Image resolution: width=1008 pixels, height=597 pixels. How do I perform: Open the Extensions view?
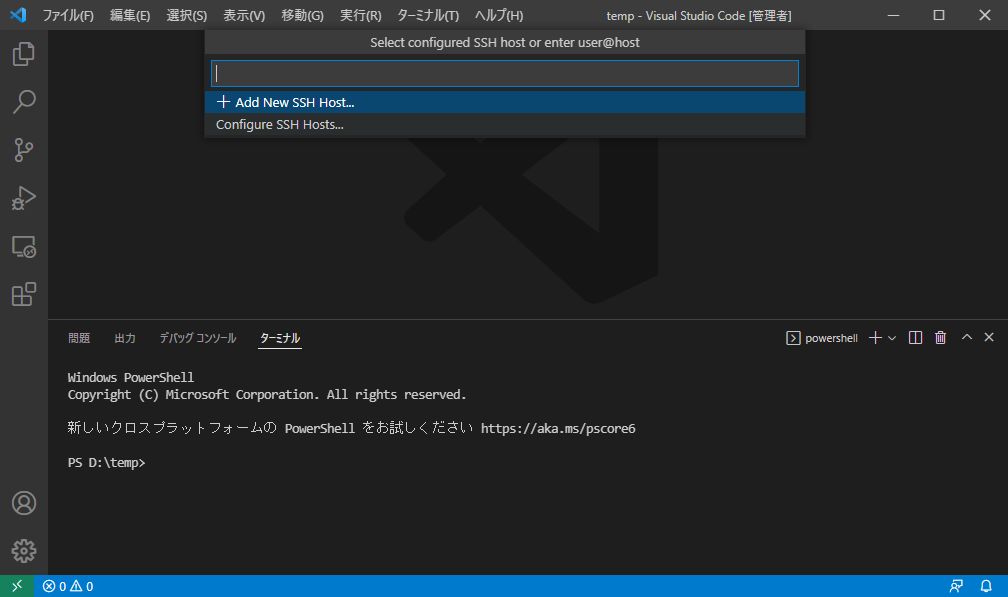(24, 294)
